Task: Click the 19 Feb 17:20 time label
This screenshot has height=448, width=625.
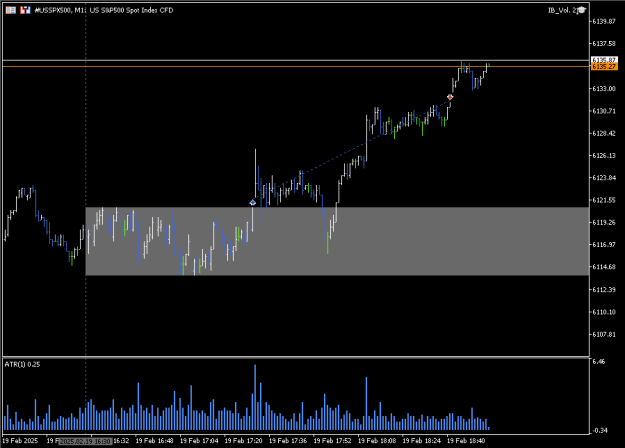Action: (243, 441)
